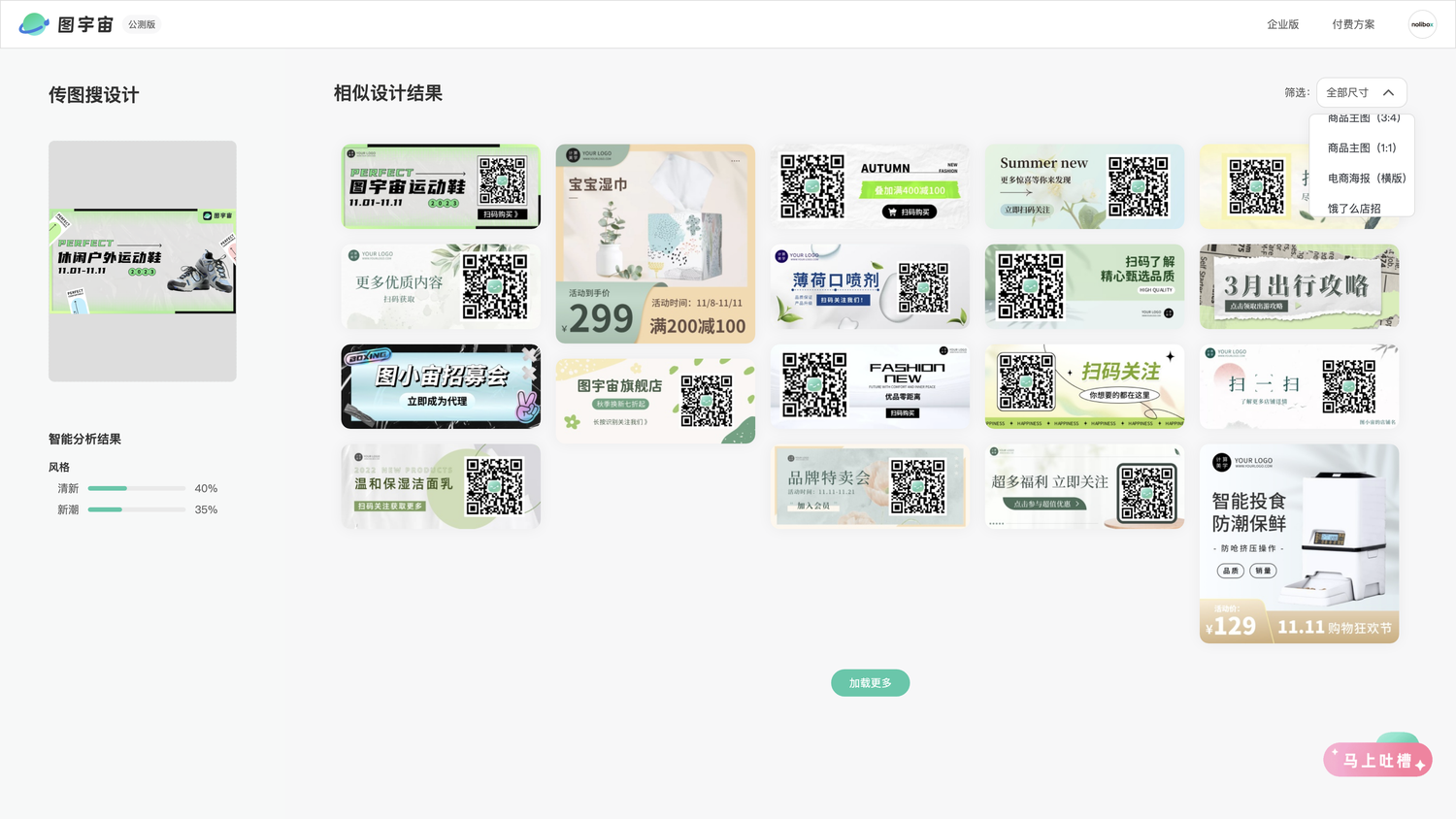Select 商品主图 (3:4) option
1456x819 pixels.
[x=1362, y=119]
